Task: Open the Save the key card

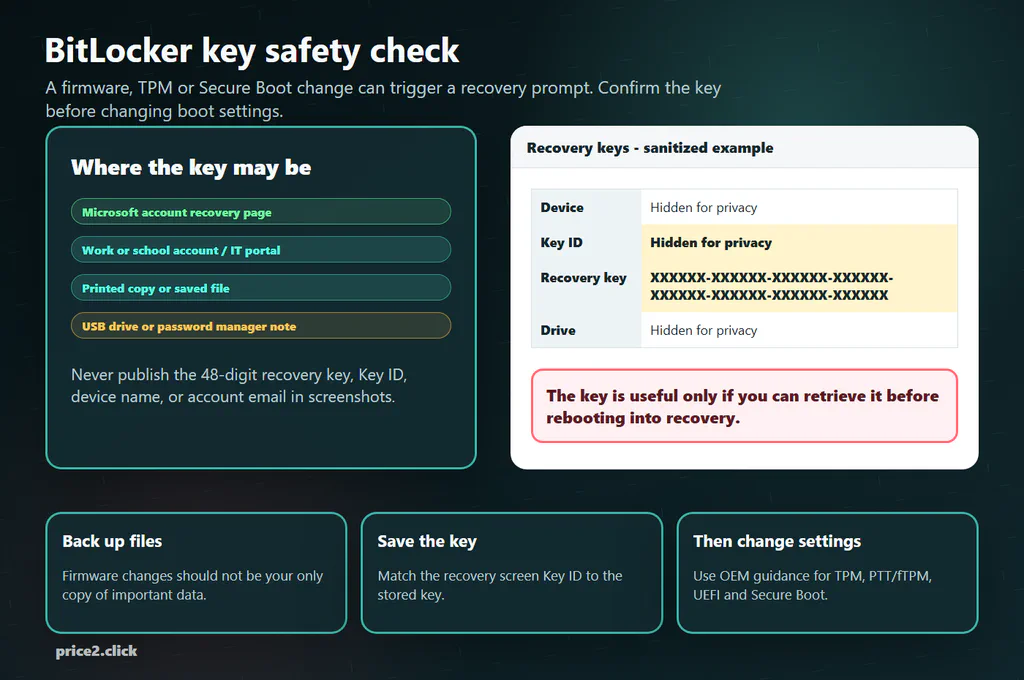Action: [x=511, y=573]
